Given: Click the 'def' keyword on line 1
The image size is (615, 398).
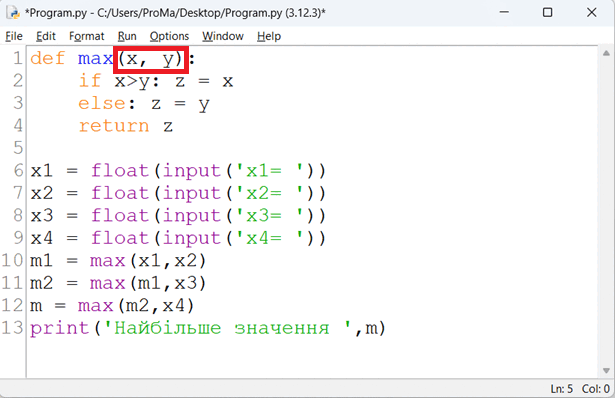Looking at the screenshot, I should point(47,59).
